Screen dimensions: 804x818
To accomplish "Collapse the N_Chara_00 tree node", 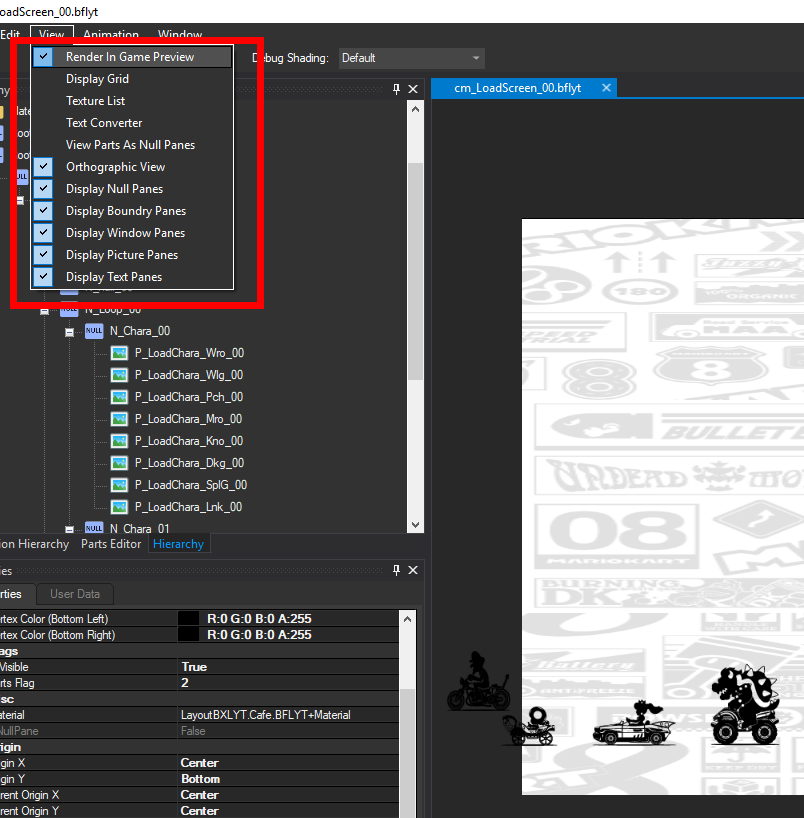I will click(69, 331).
